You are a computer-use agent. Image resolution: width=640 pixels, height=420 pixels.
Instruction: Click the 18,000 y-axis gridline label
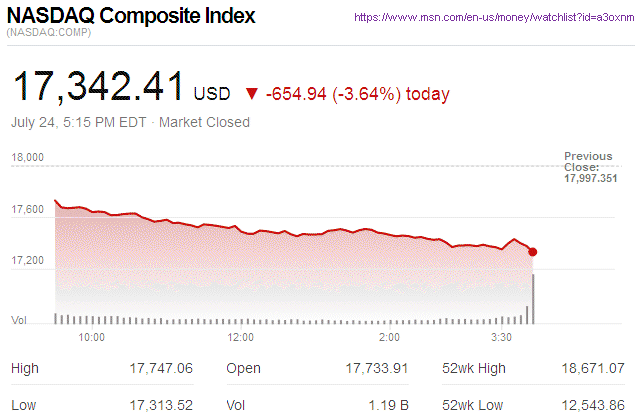[x=28, y=157]
